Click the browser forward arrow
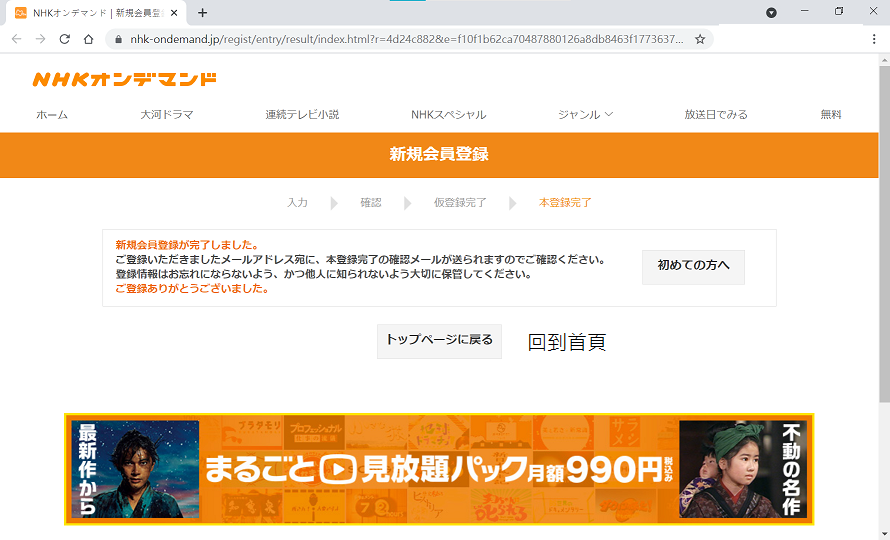The width and height of the screenshot is (890, 540). [40, 39]
